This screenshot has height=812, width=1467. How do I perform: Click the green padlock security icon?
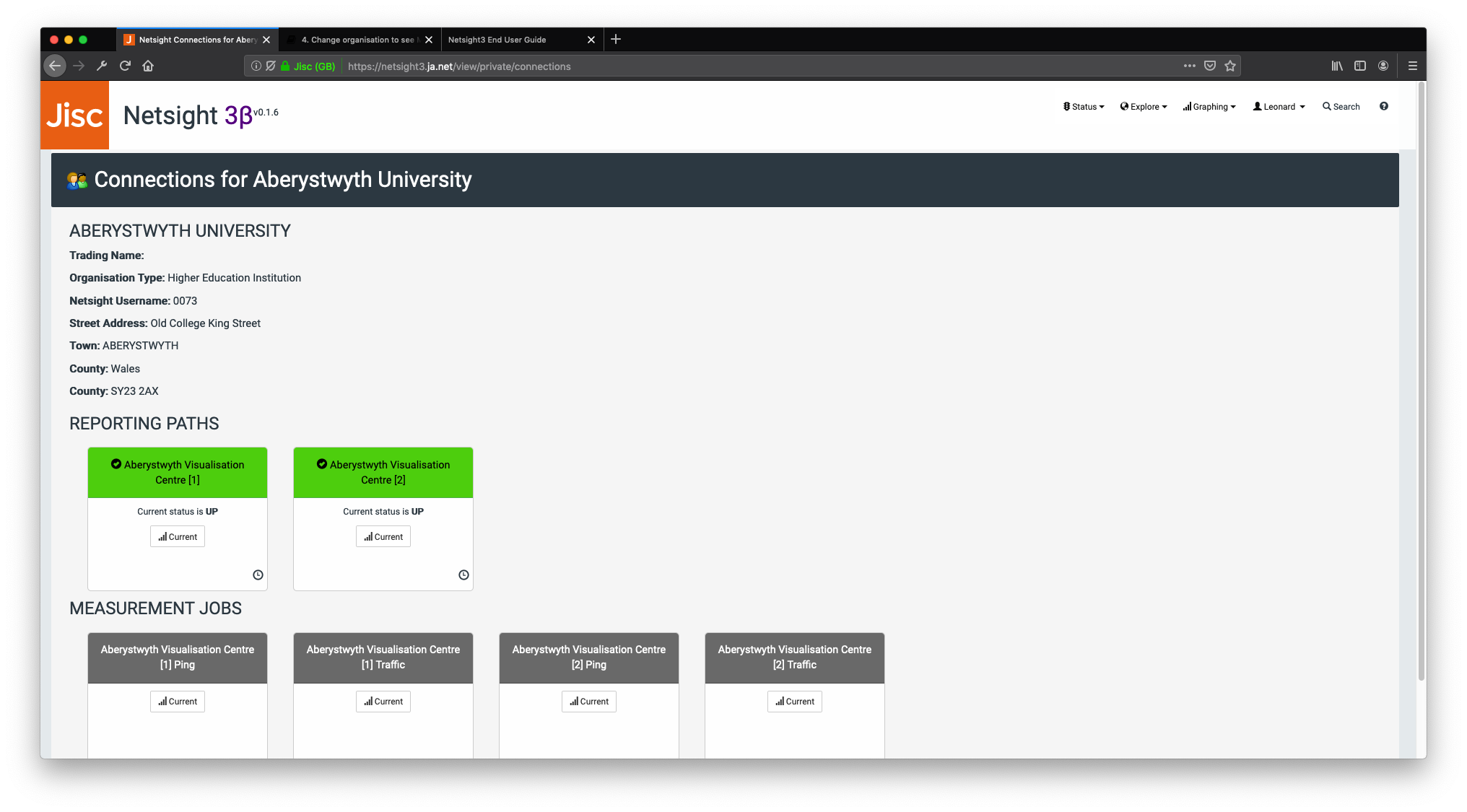pos(285,66)
